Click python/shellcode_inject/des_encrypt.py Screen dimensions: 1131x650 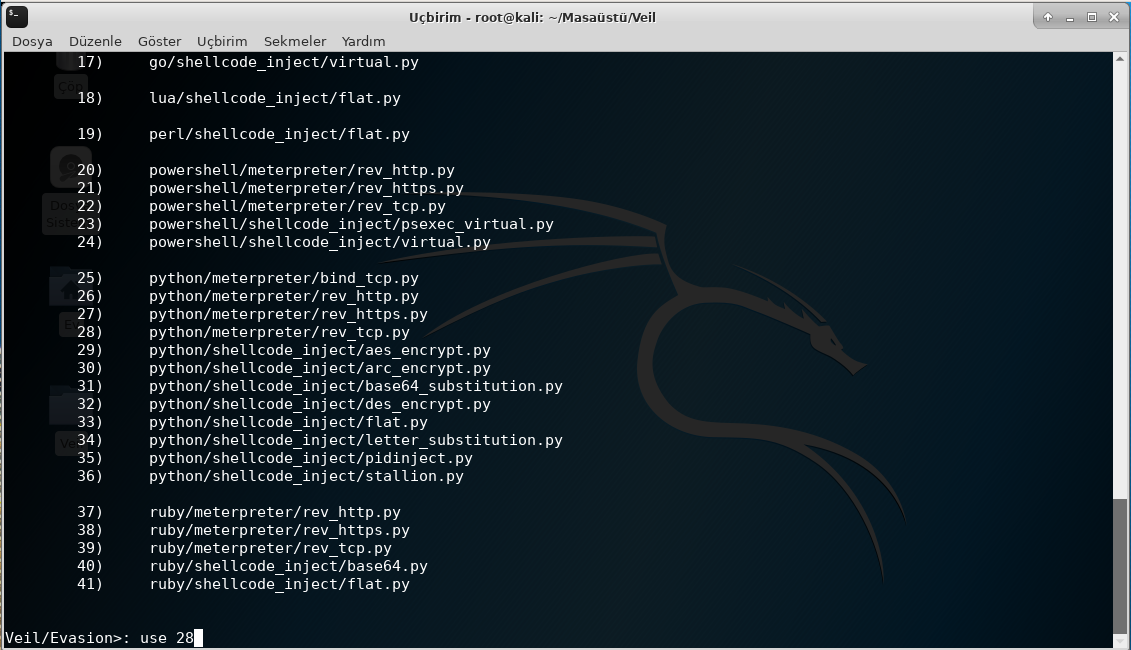coord(320,405)
